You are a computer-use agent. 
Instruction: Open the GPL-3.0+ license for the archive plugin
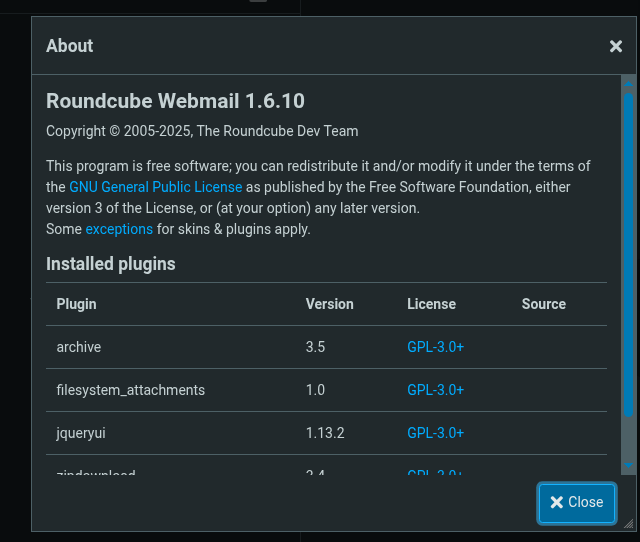tap(435, 347)
